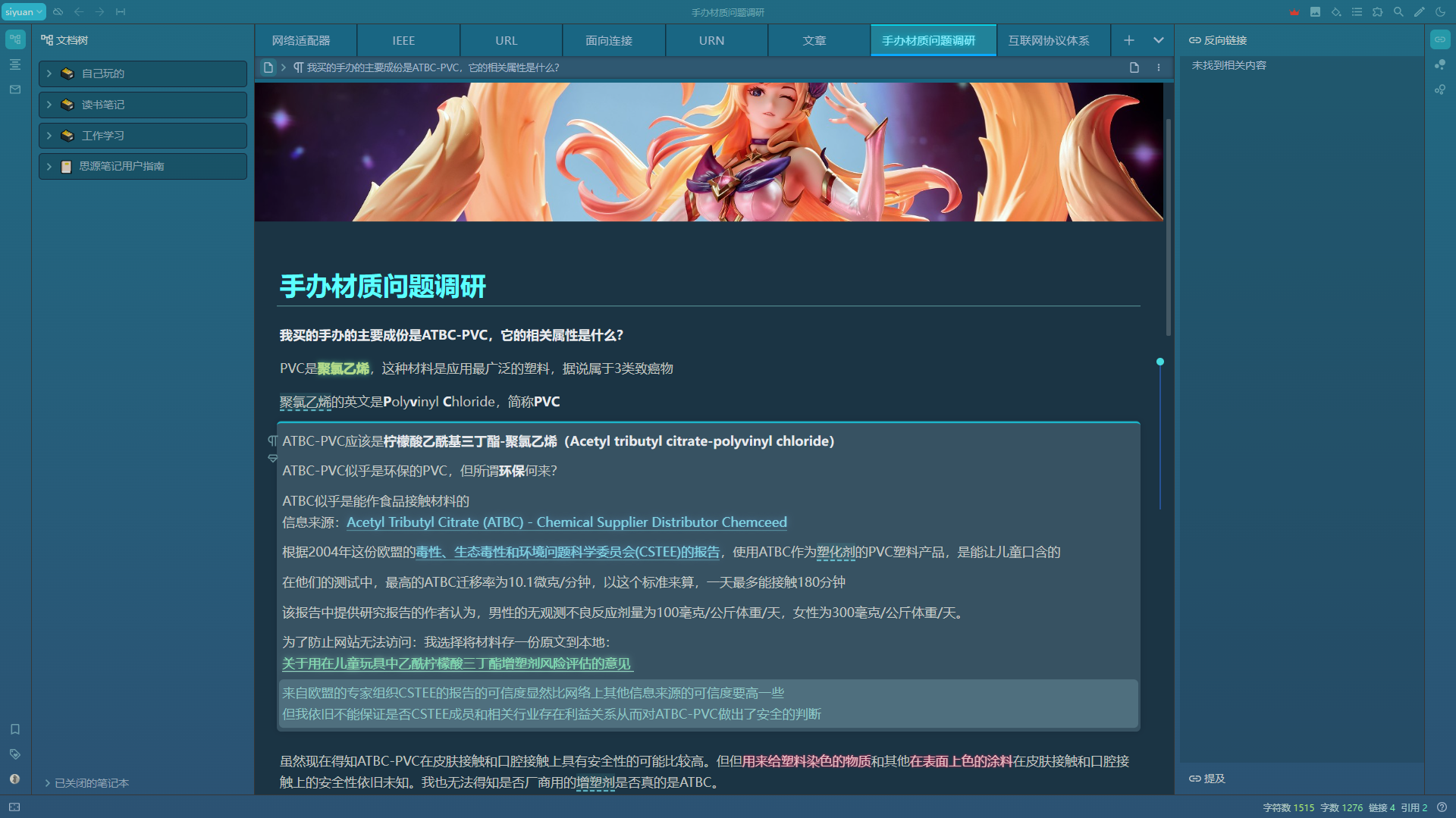The height and width of the screenshot is (818, 1456).
Task: Open the tags panel in the sidebar
Action: (14, 754)
